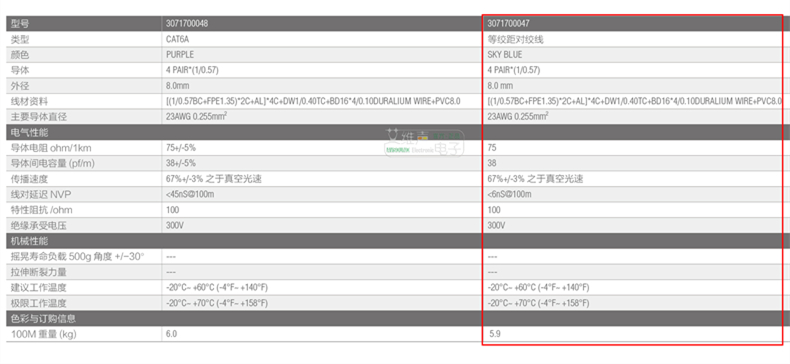
Task: Click the SKY BLUE color value
Action: [x=505, y=54]
